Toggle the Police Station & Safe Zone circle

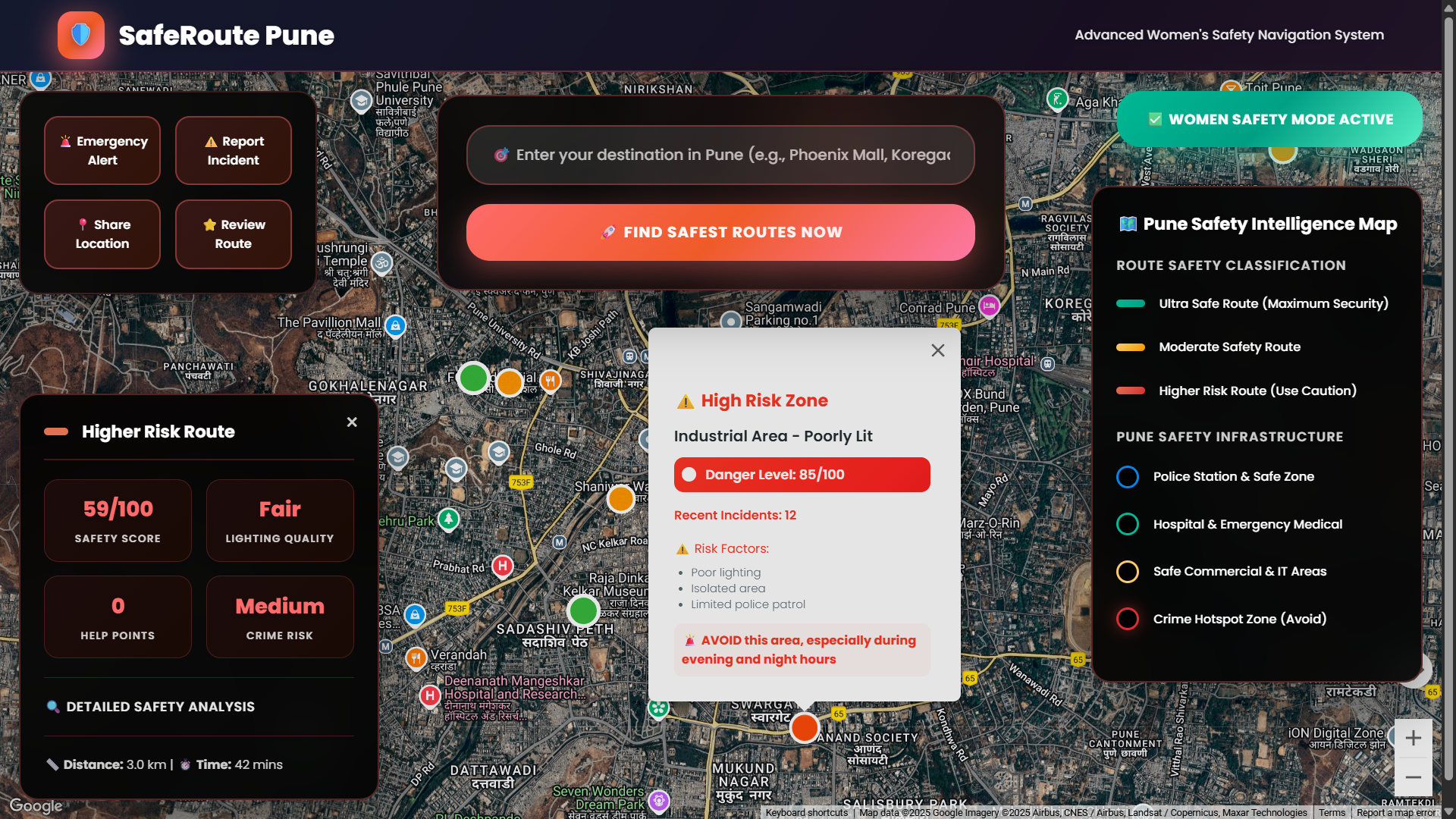point(1127,477)
